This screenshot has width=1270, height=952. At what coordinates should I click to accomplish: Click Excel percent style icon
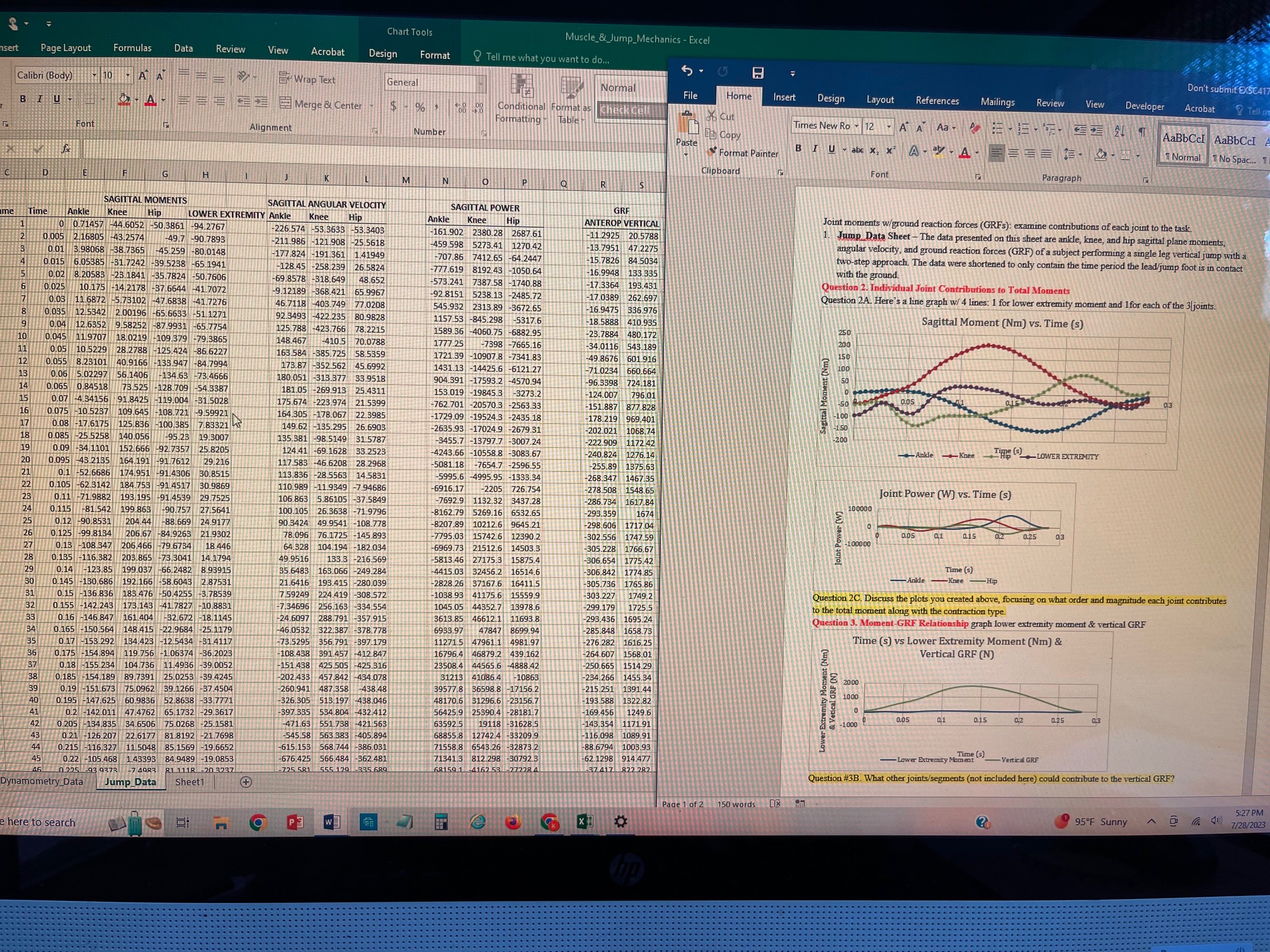(420, 108)
